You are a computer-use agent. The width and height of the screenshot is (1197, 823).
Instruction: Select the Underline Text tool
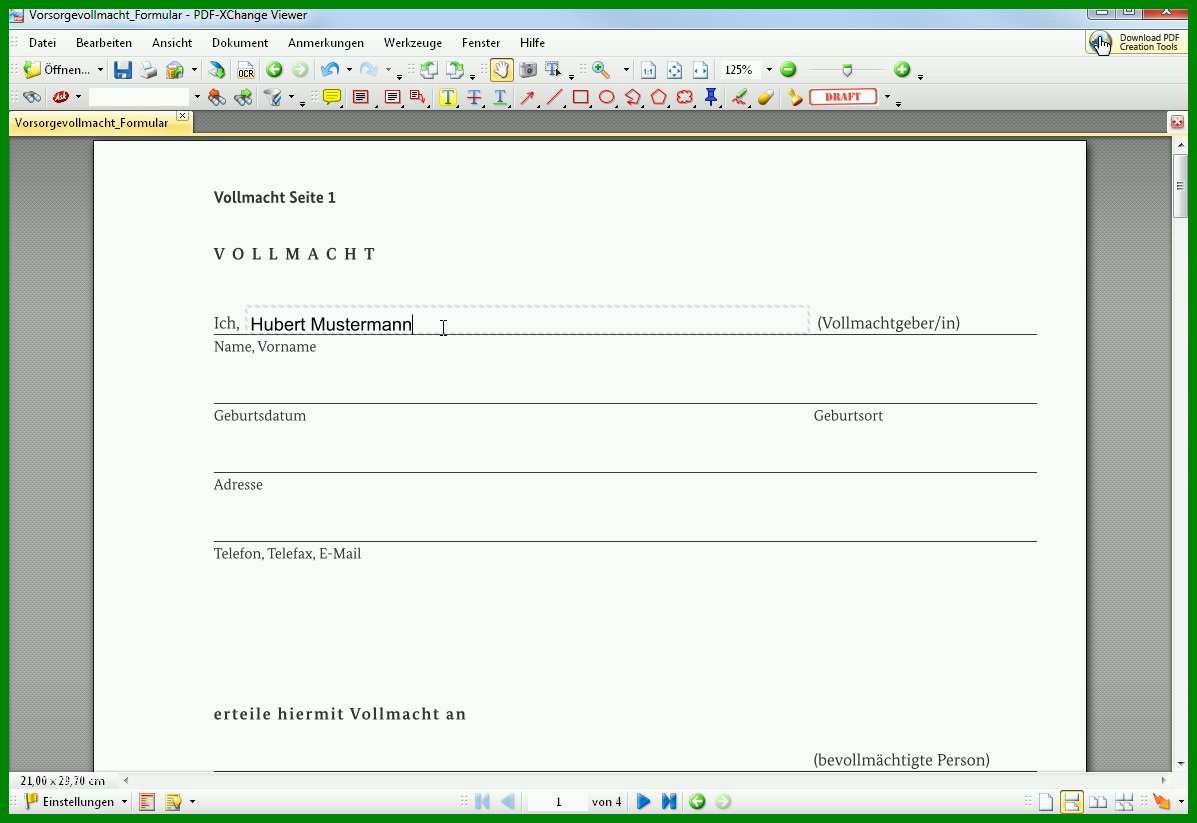coord(500,97)
